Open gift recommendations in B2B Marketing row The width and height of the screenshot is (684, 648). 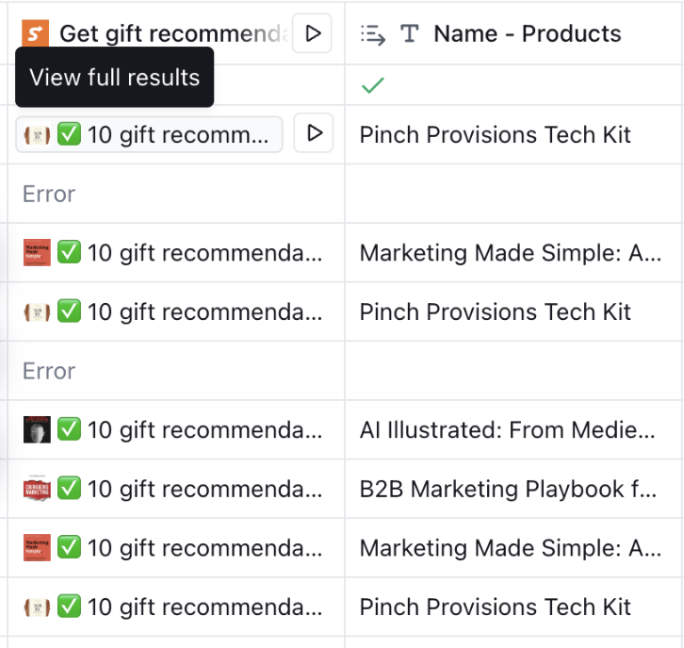[x=176, y=489]
